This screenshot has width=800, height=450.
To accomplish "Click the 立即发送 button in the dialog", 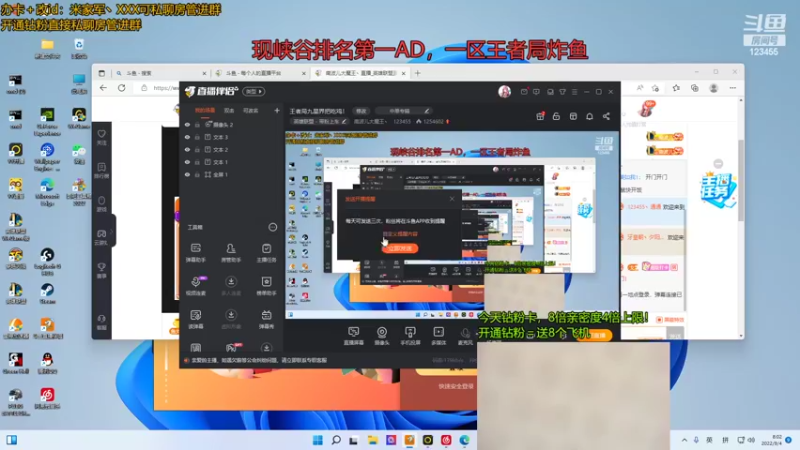I will [x=400, y=248].
